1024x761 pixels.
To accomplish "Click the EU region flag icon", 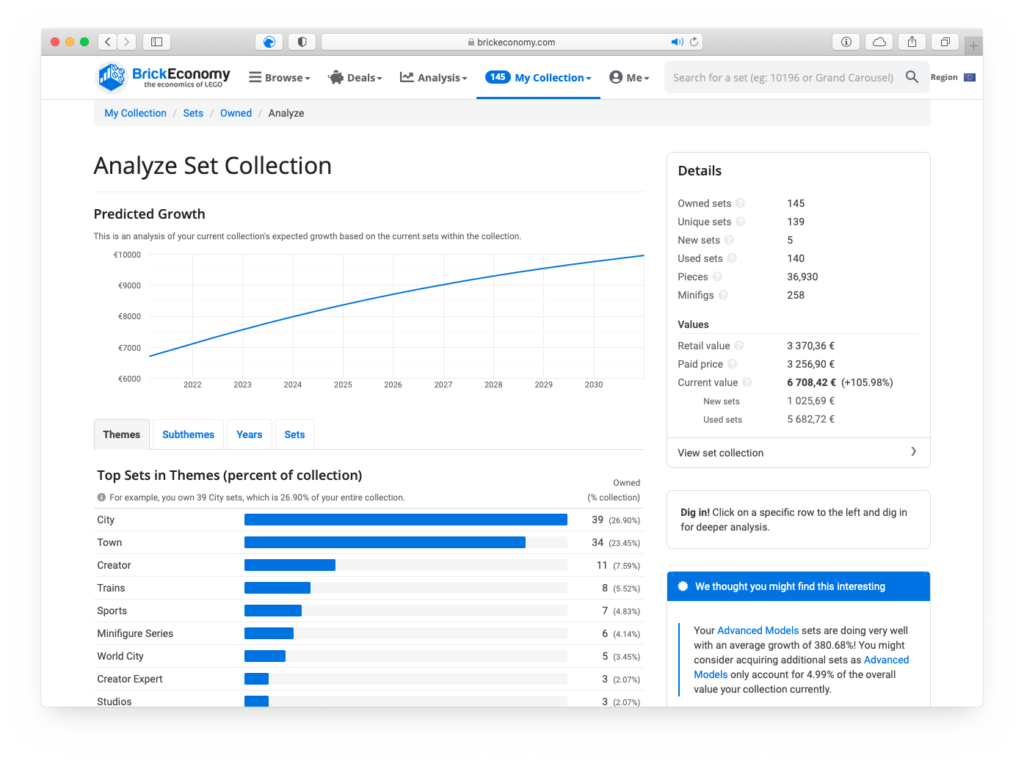I will (969, 77).
